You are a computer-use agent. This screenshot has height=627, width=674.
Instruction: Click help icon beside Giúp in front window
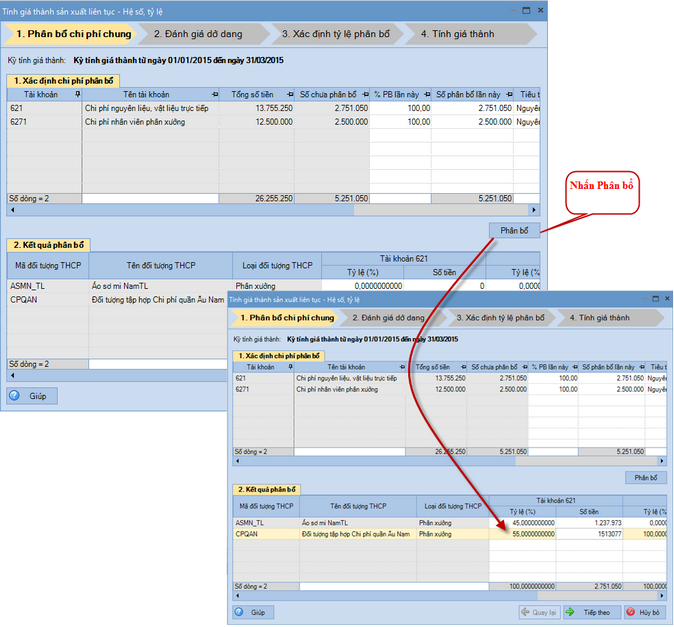pos(239,612)
